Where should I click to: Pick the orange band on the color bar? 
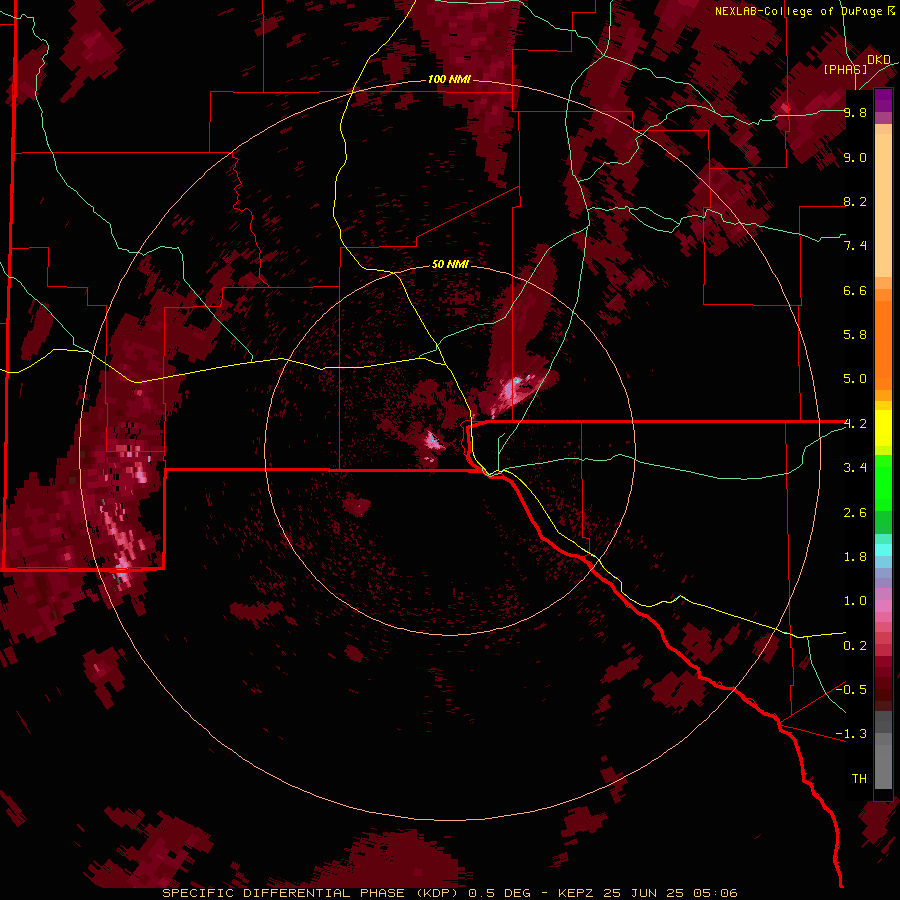click(883, 344)
